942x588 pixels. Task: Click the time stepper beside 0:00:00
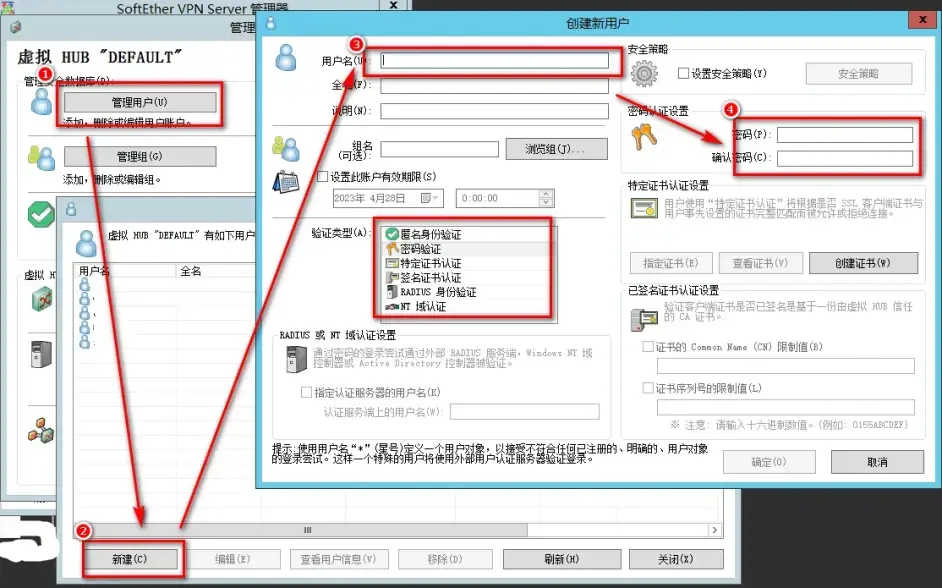(x=547, y=197)
